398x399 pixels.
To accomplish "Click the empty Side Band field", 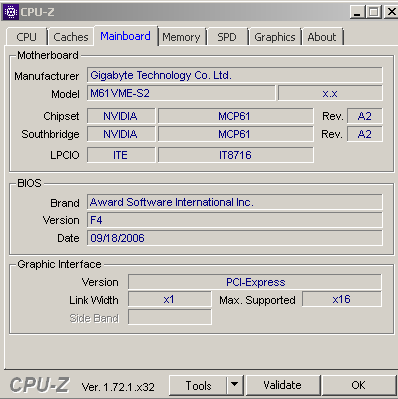I will coord(170,317).
